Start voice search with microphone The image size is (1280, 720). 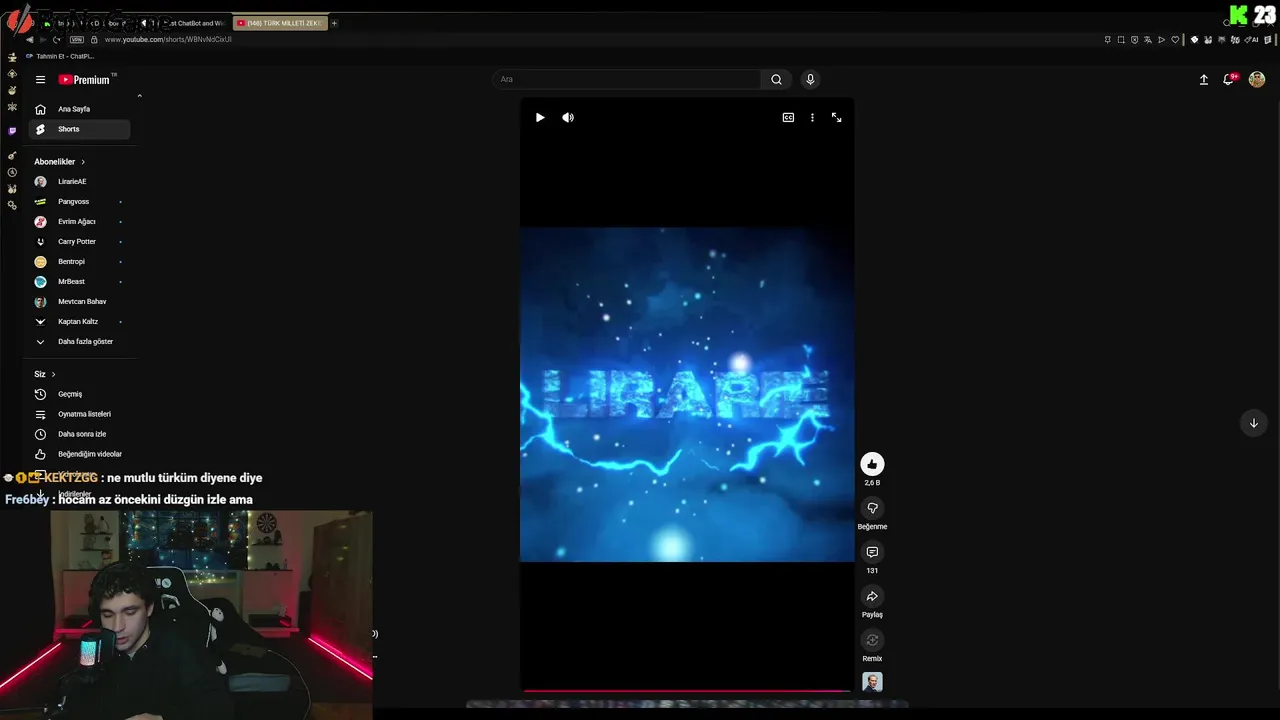click(810, 80)
